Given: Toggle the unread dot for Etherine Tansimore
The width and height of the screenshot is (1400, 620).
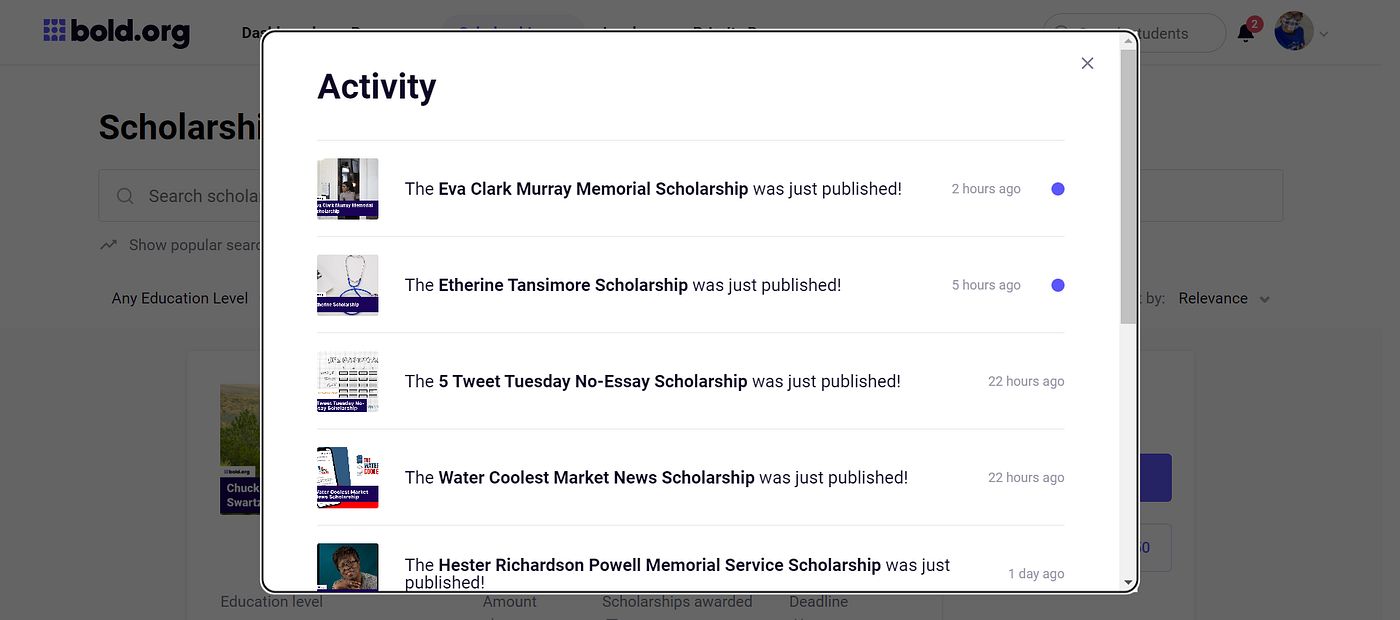Looking at the screenshot, I should tap(1058, 285).
